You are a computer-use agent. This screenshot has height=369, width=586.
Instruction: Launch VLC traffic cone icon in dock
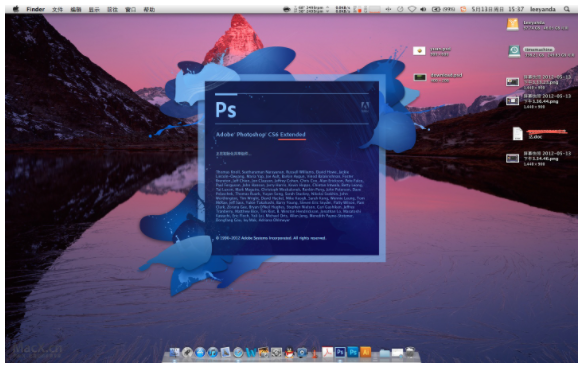click(x=315, y=352)
